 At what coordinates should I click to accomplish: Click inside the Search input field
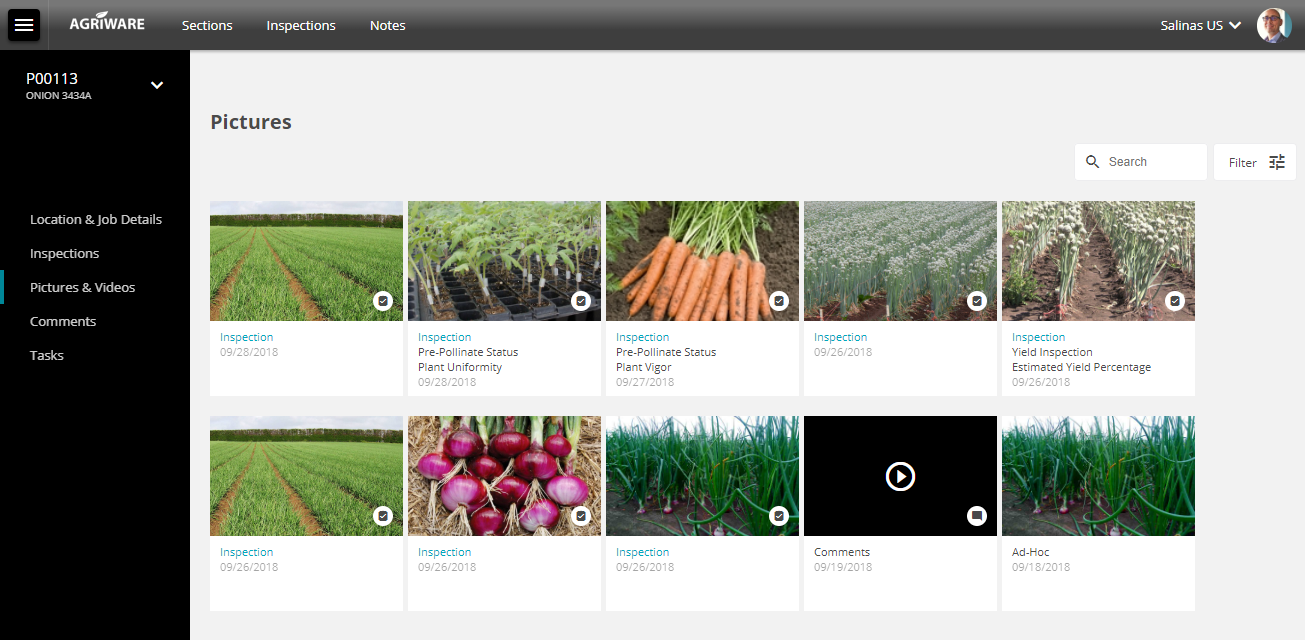pyautogui.click(x=1150, y=161)
